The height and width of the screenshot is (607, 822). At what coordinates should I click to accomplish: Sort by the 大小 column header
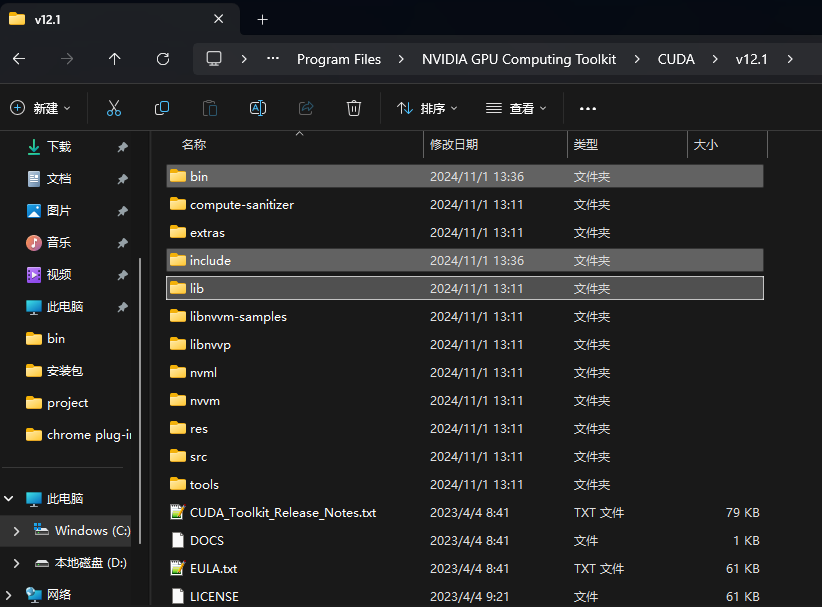(x=728, y=145)
